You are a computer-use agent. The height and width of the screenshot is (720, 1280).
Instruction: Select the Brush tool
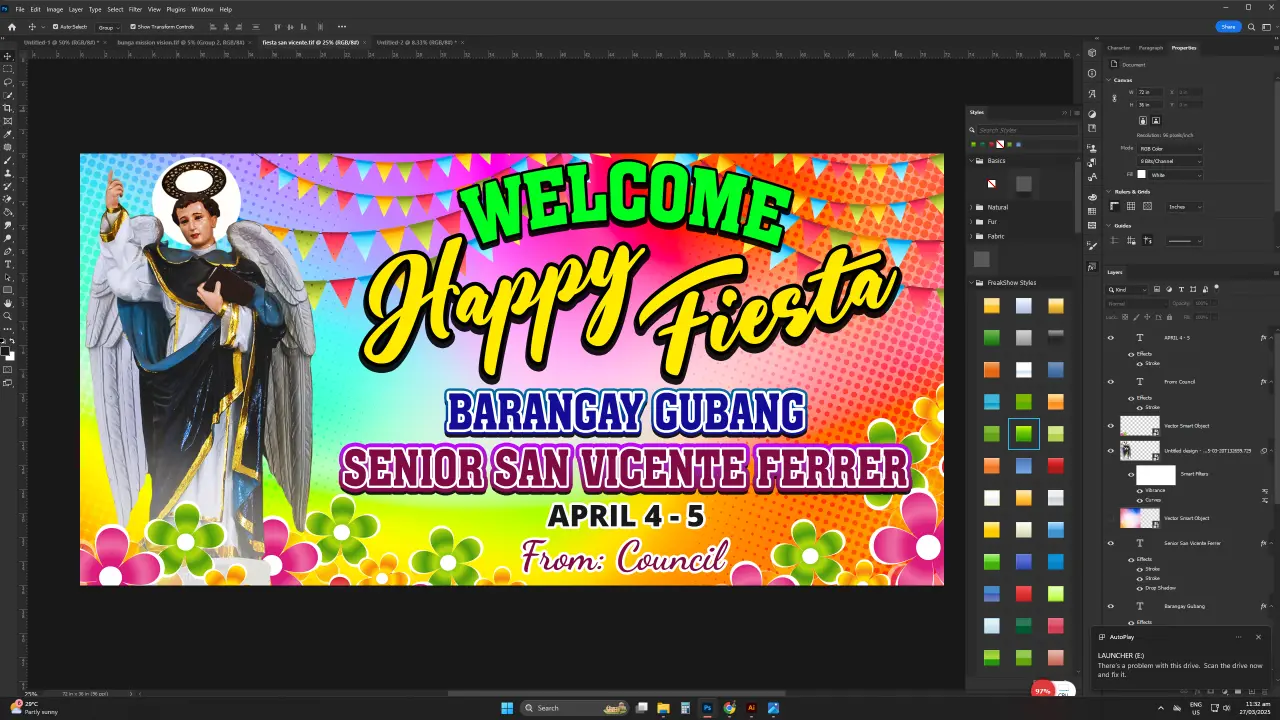point(8,160)
